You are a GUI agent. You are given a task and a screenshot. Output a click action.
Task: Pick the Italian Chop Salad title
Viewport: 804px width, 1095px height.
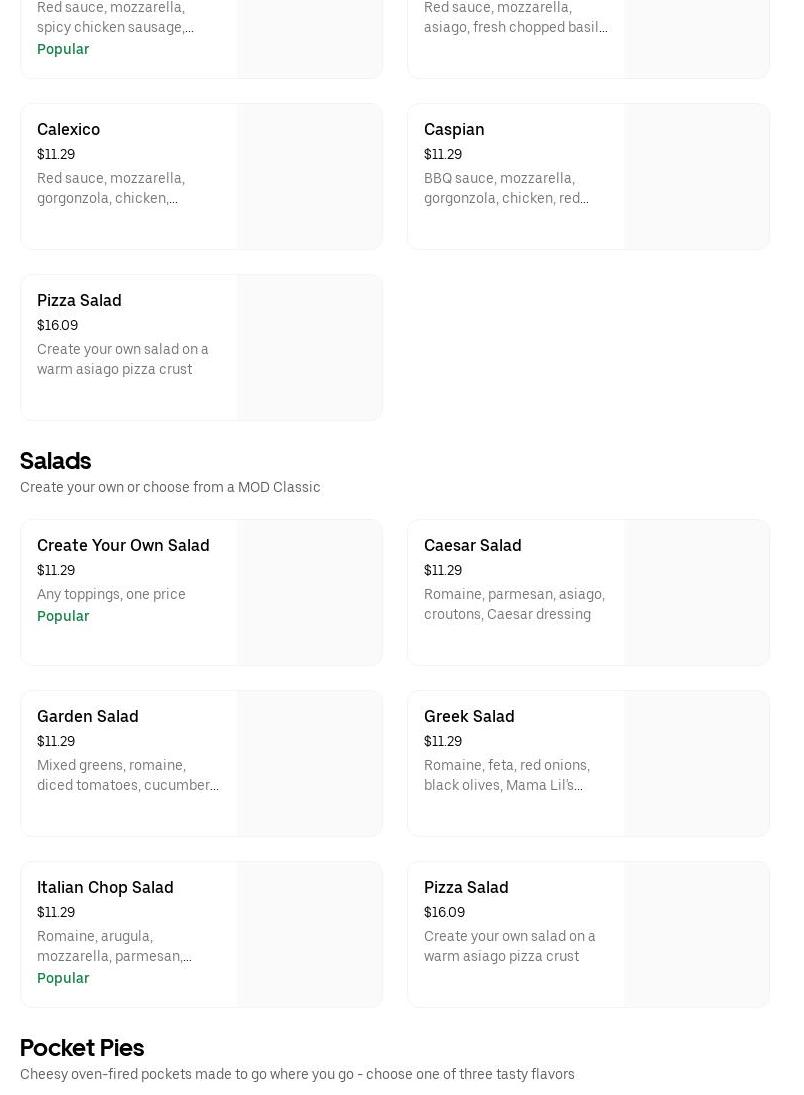tap(105, 887)
